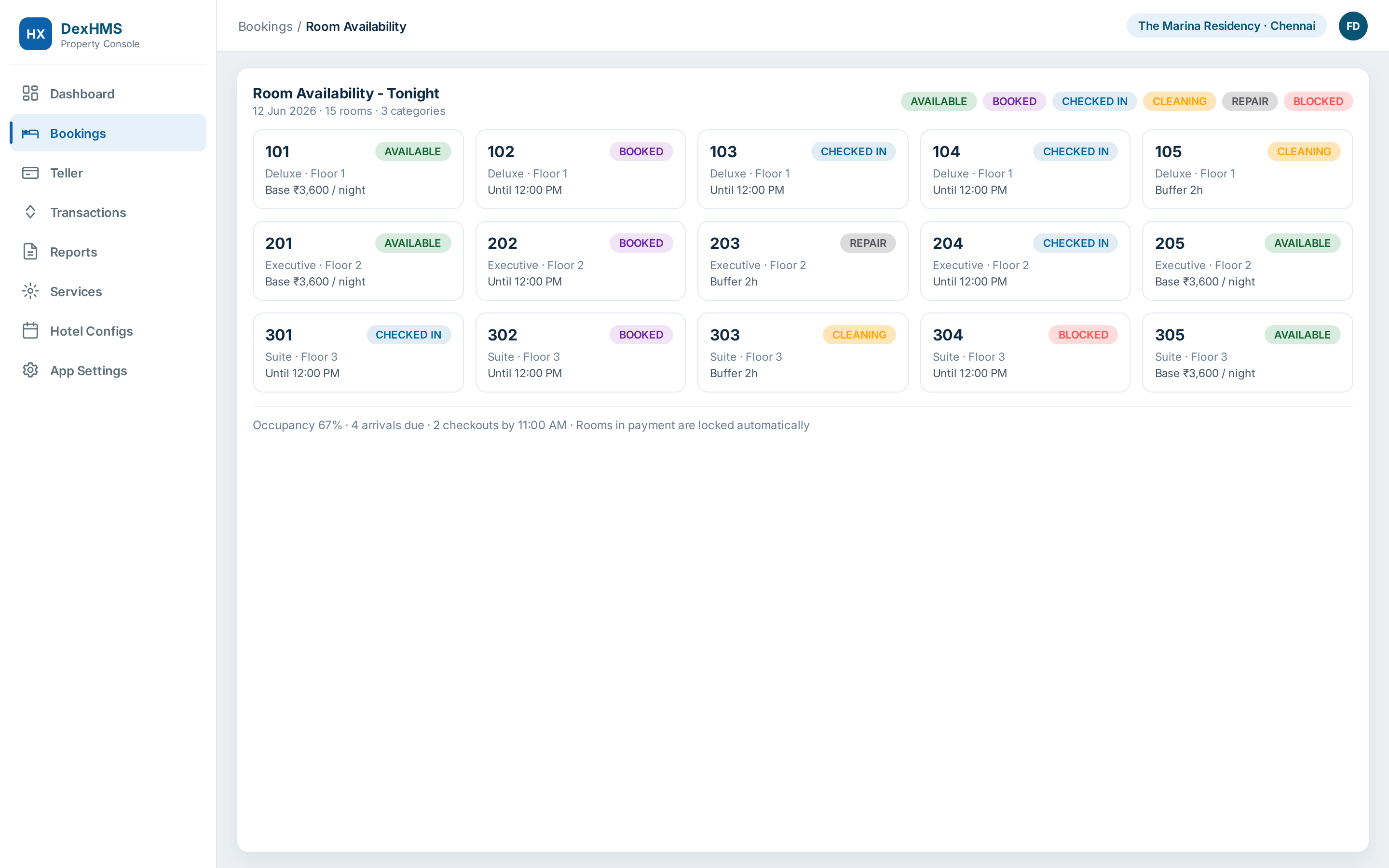
Task: Filter by BLOCKED legend chip
Action: point(1318,102)
